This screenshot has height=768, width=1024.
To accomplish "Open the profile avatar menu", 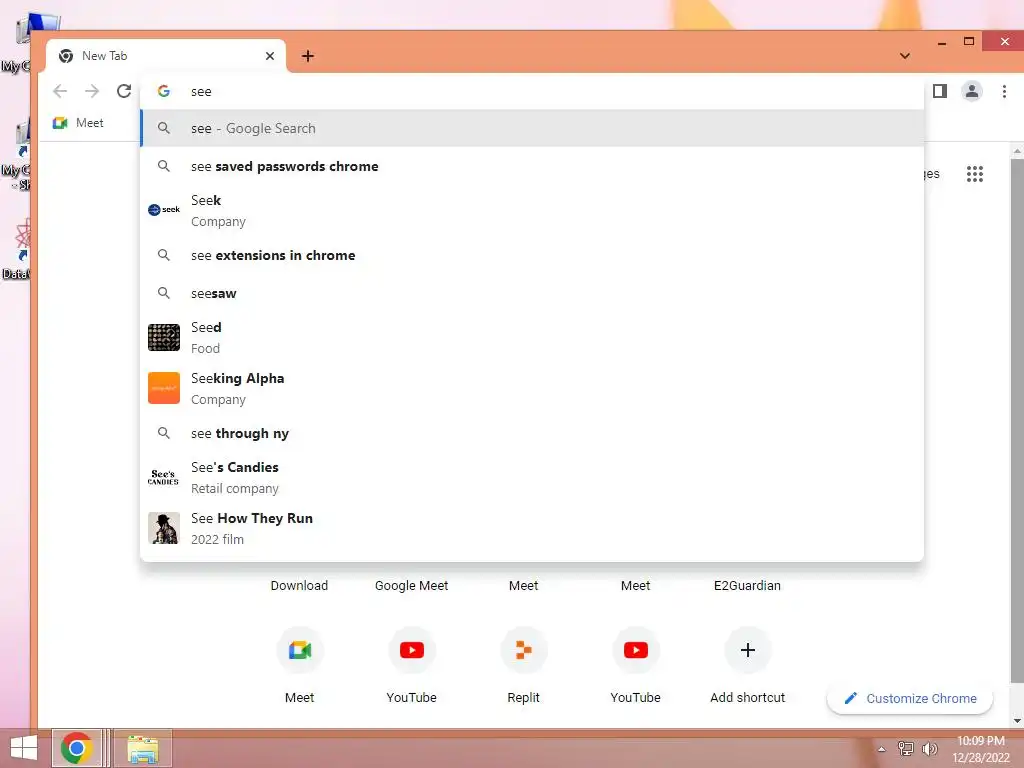I will (972, 91).
